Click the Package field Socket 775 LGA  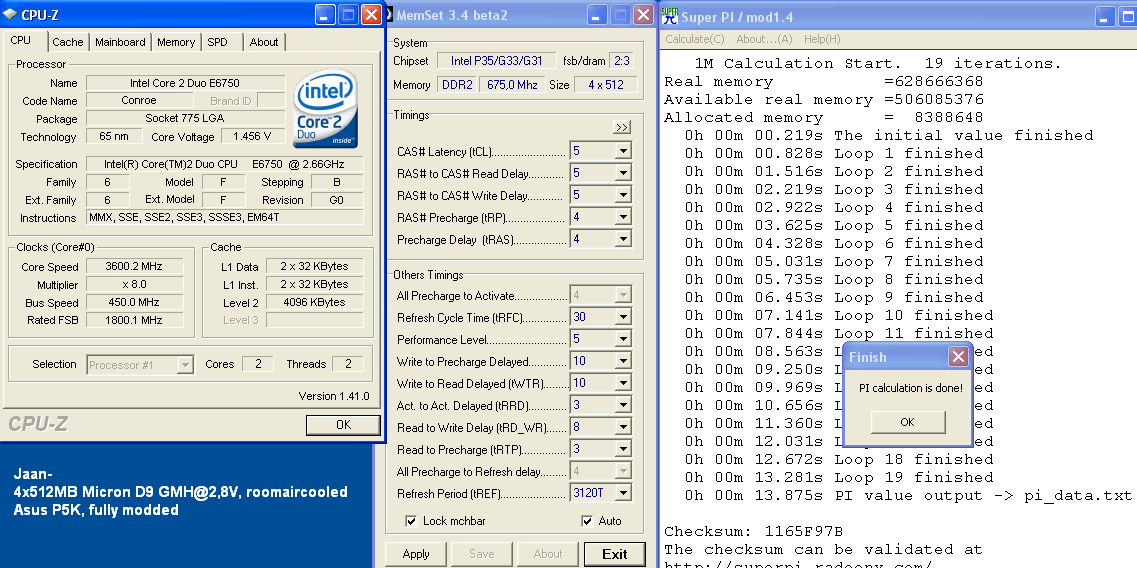[186, 118]
